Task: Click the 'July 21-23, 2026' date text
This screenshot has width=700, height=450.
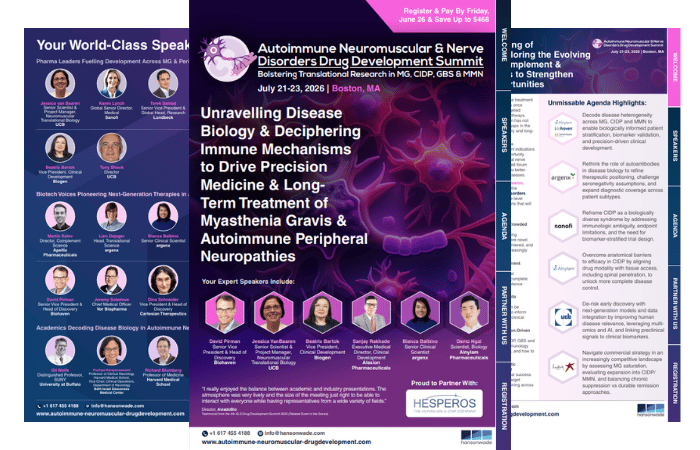Action: 291,88
